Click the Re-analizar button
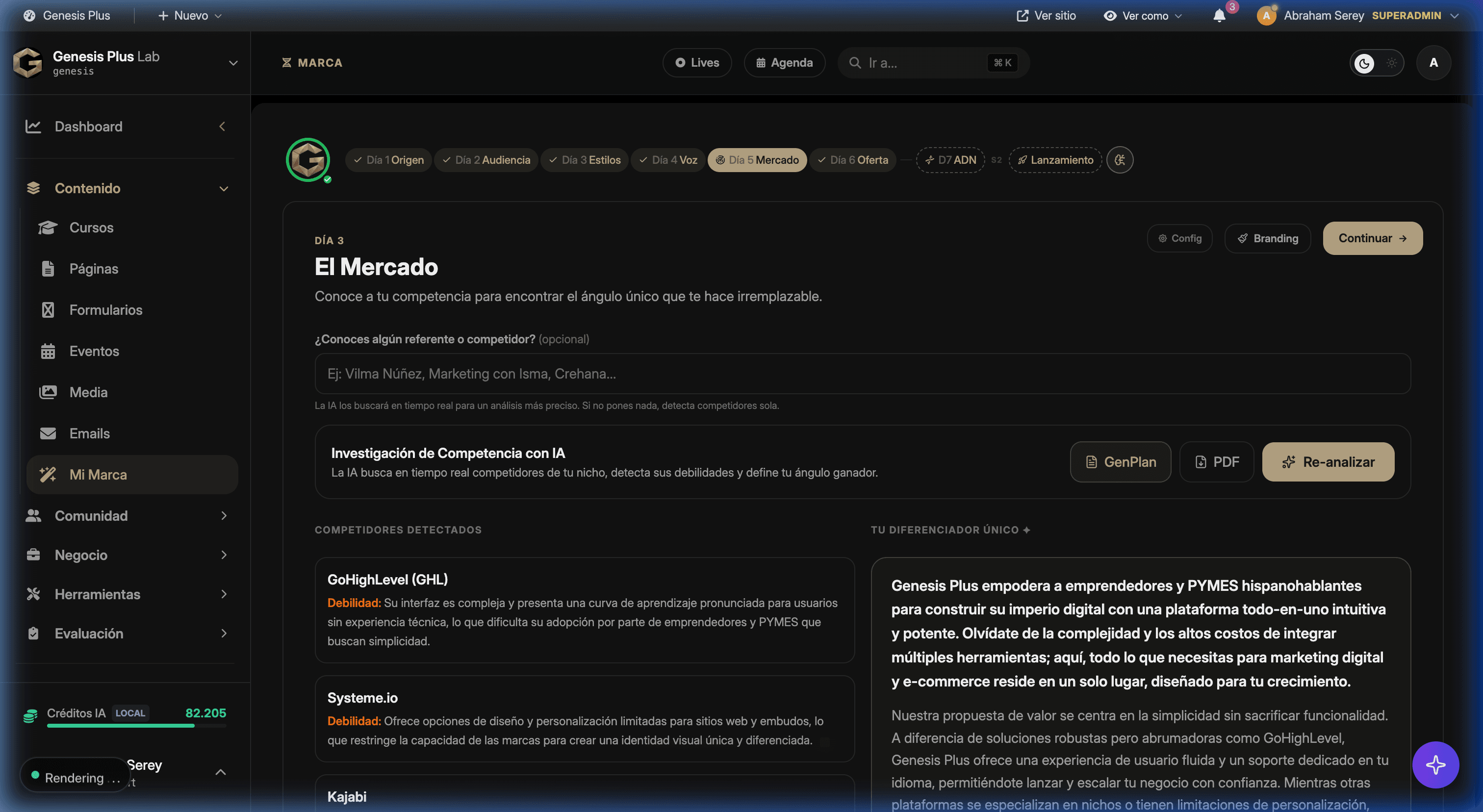Screen dimensions: 1483x812 pos(1328,461)
